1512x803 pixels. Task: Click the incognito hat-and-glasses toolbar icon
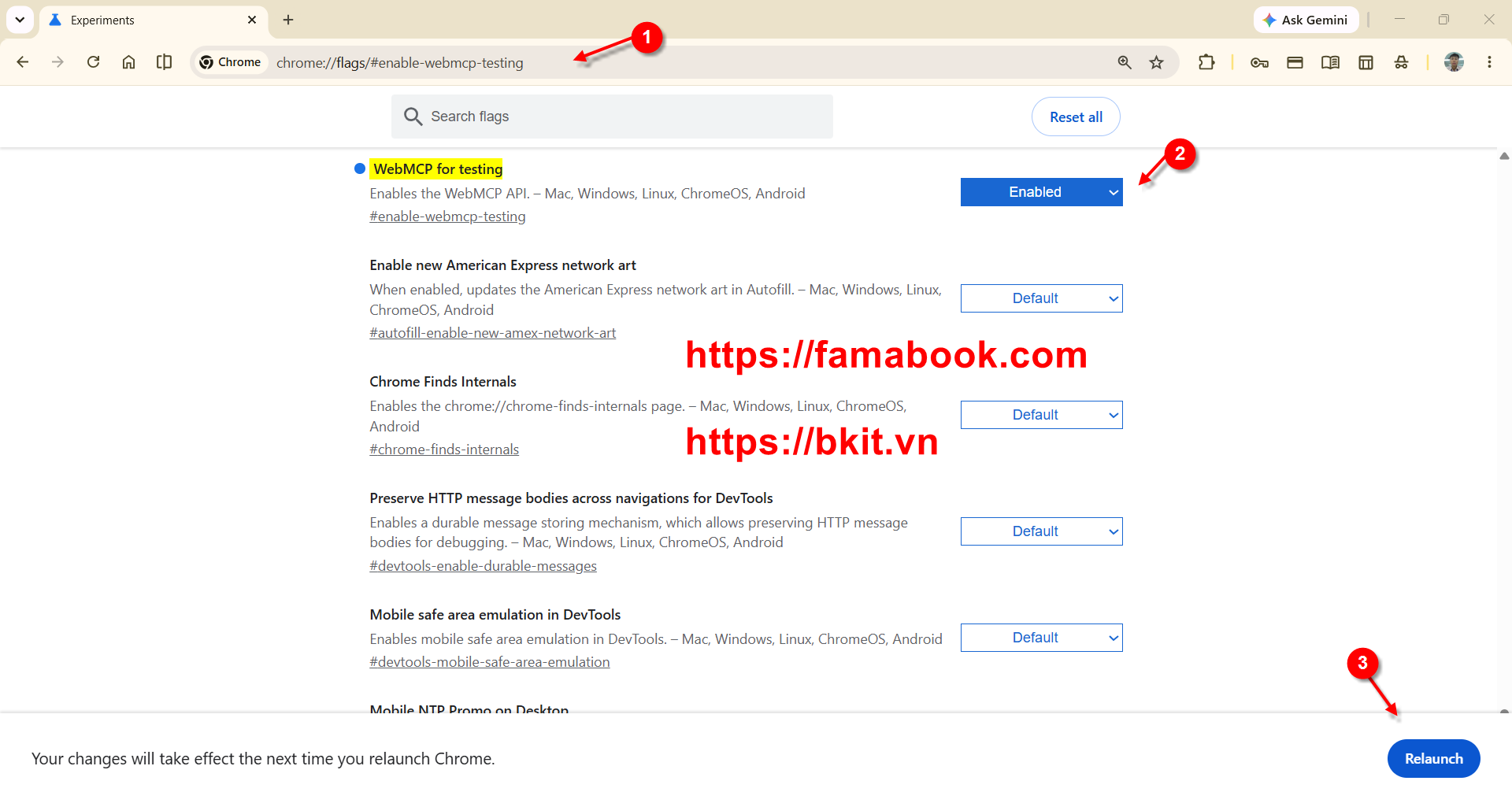(1401, 62)
